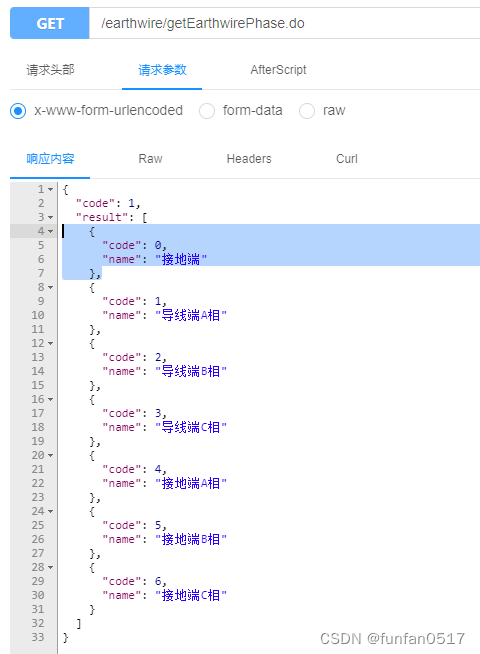This screenshot has height=654, width=480.
Task: Open the Curl tab
Action: tap(347, 159)
